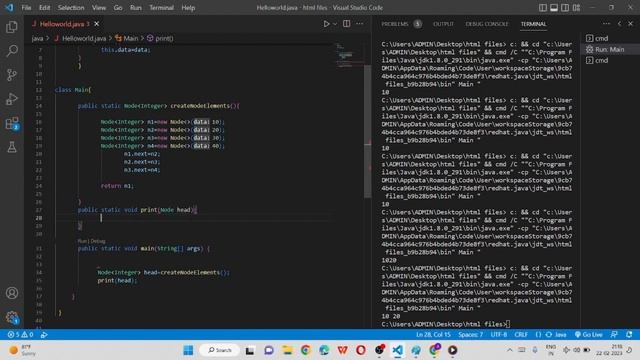The image size is (640, 360).
Task: Change line ending CRLF
Action: [x=521, y=335]
